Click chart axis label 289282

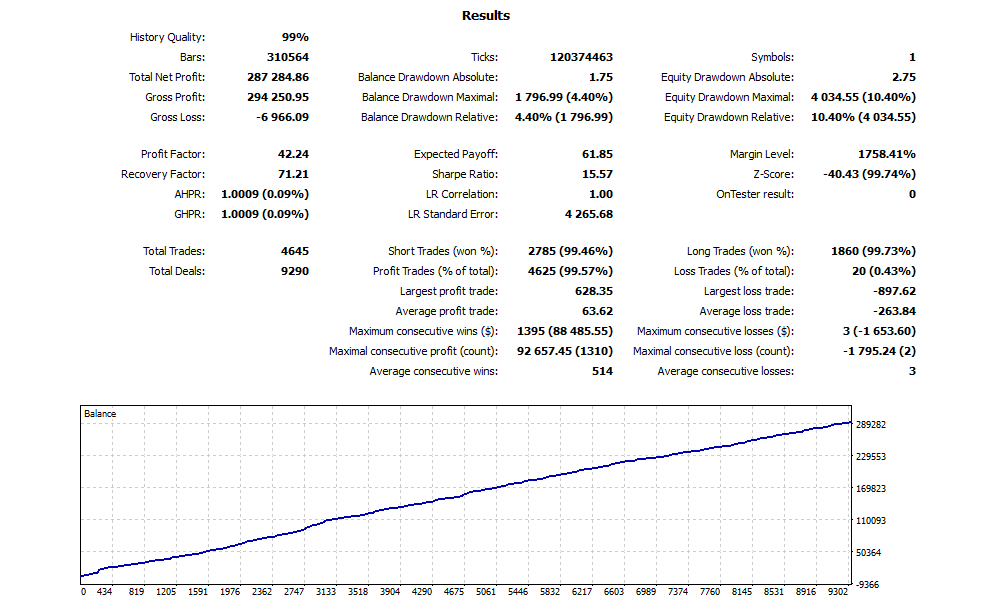871,425
